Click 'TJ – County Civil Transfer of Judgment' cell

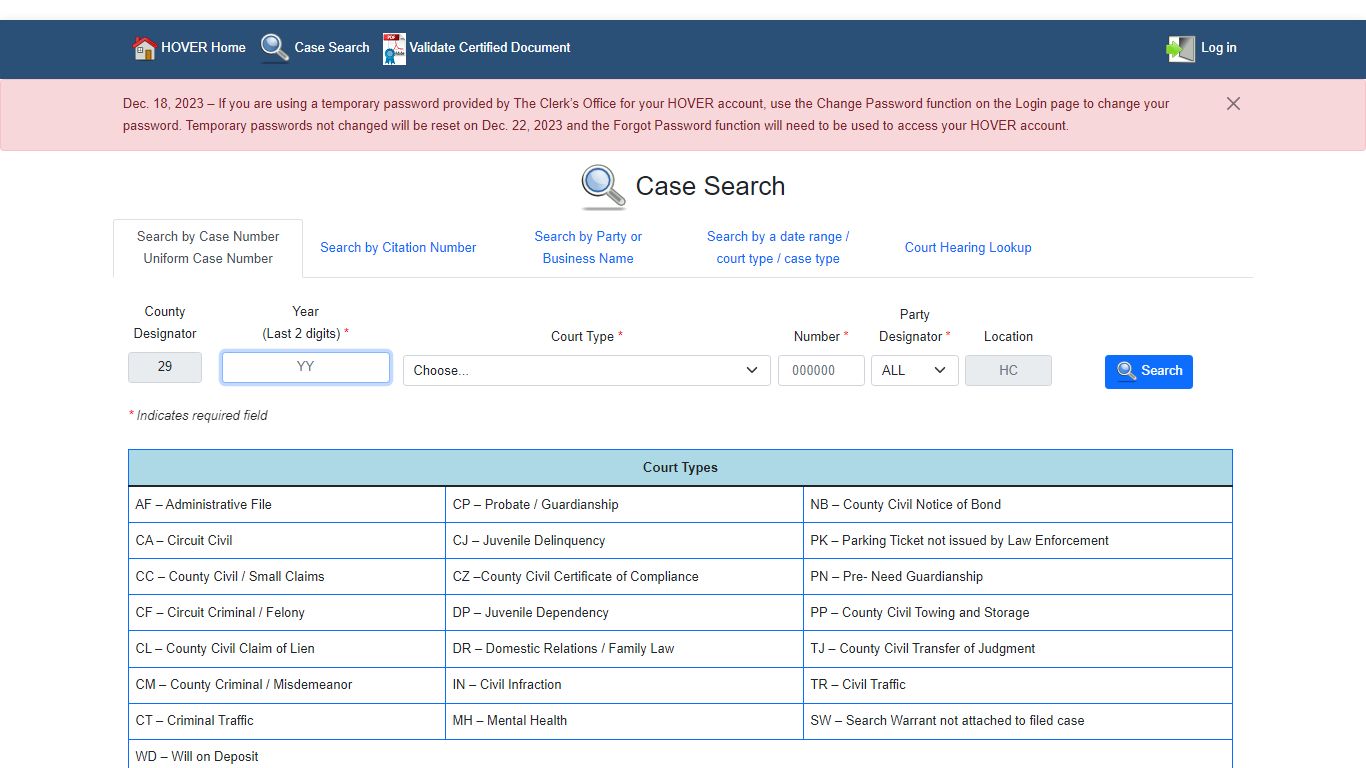pyautogui.click(x=1018, y=649)
